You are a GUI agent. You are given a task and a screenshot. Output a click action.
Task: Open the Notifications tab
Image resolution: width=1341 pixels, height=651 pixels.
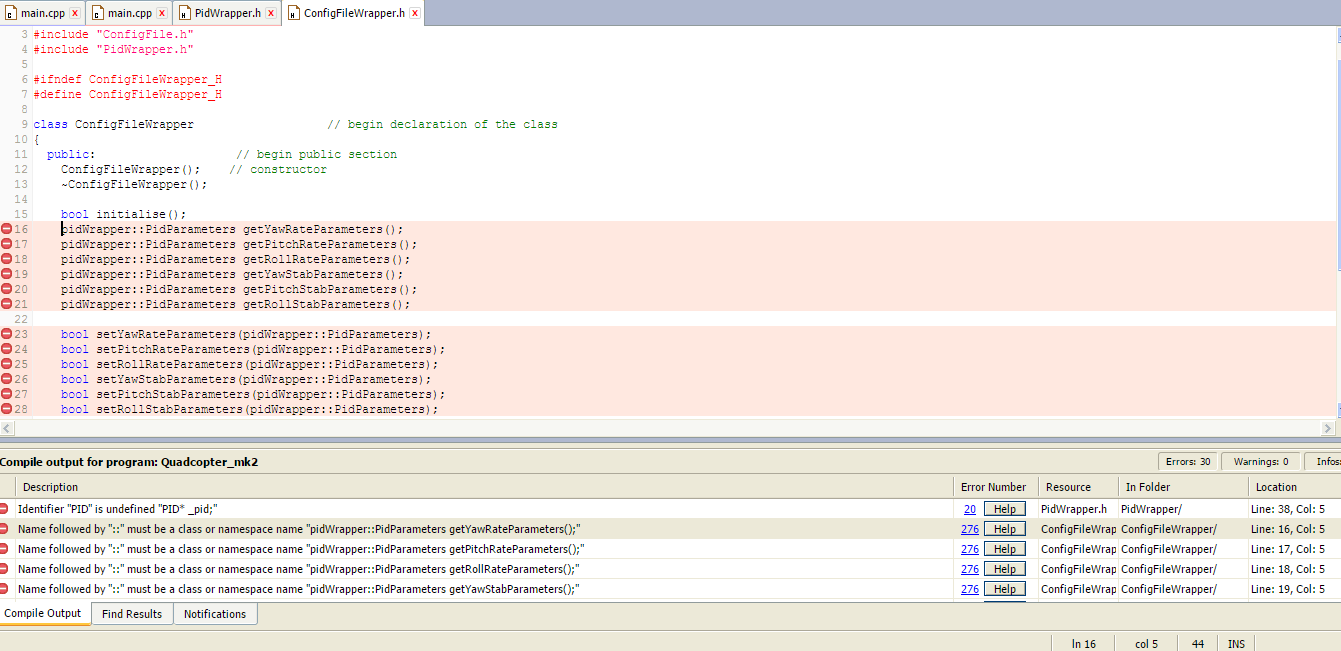(x=215, y=614)
